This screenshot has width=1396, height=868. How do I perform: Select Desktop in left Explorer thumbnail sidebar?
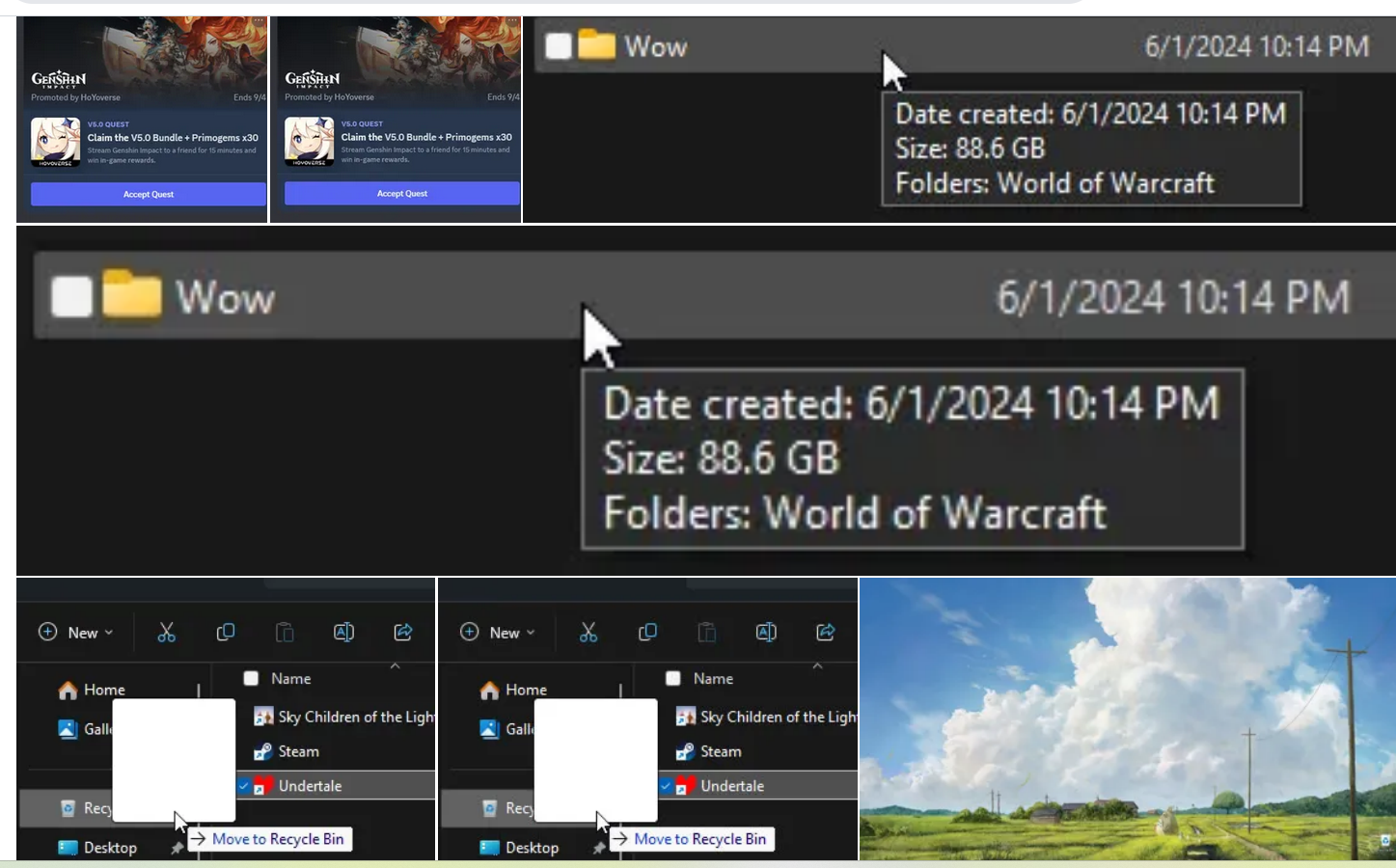[110, 848]
